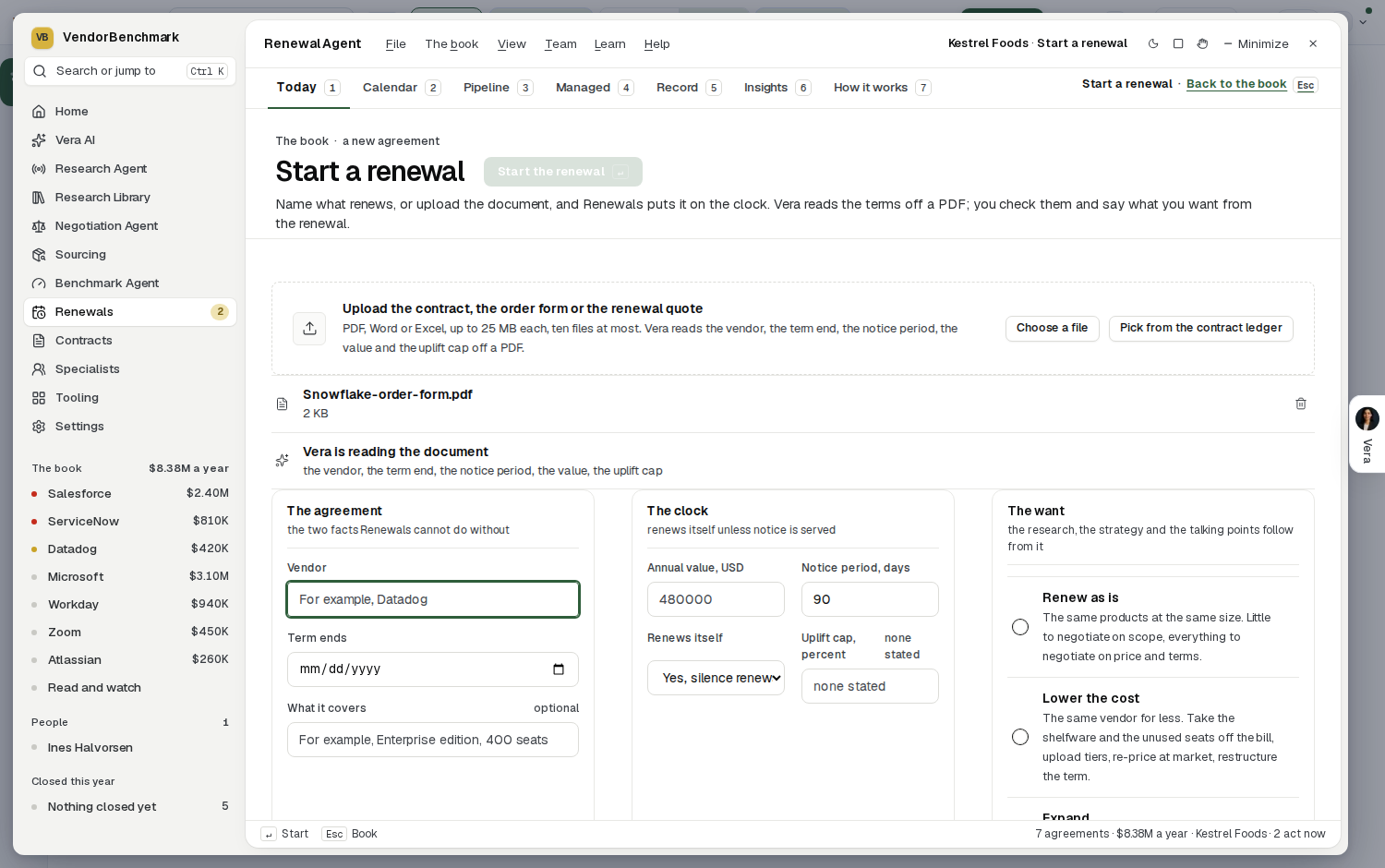Open Specialists people icon

coord(39,369)
